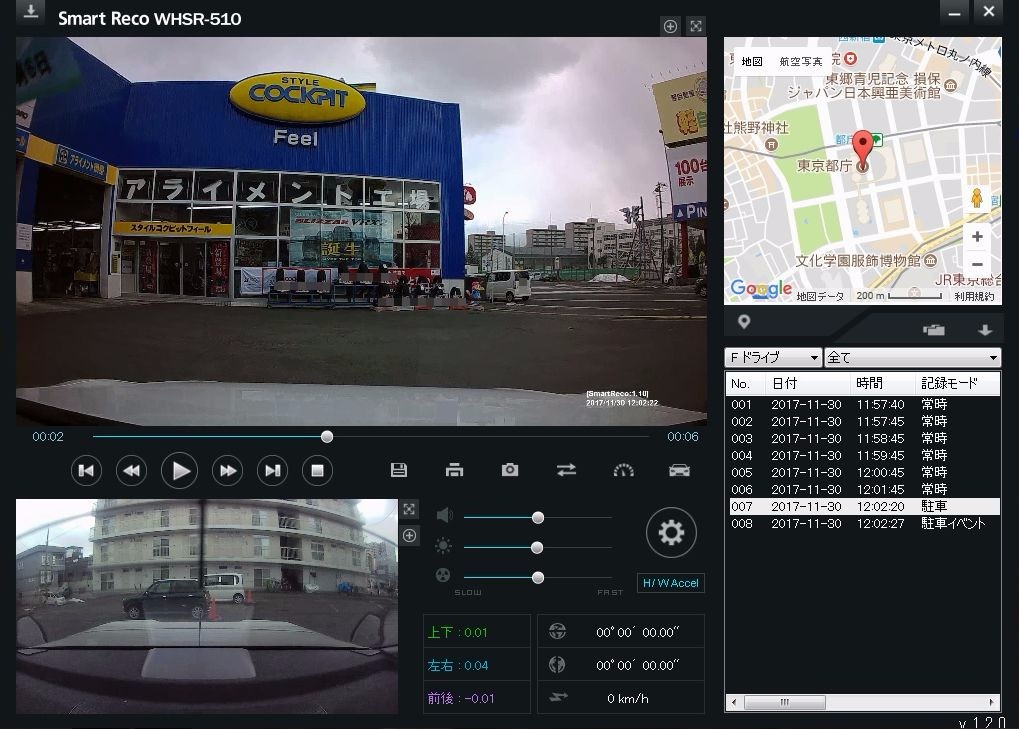Click the save floppy disk icon
Screen dimensions: 1019x729
click(x=398, y=470)
